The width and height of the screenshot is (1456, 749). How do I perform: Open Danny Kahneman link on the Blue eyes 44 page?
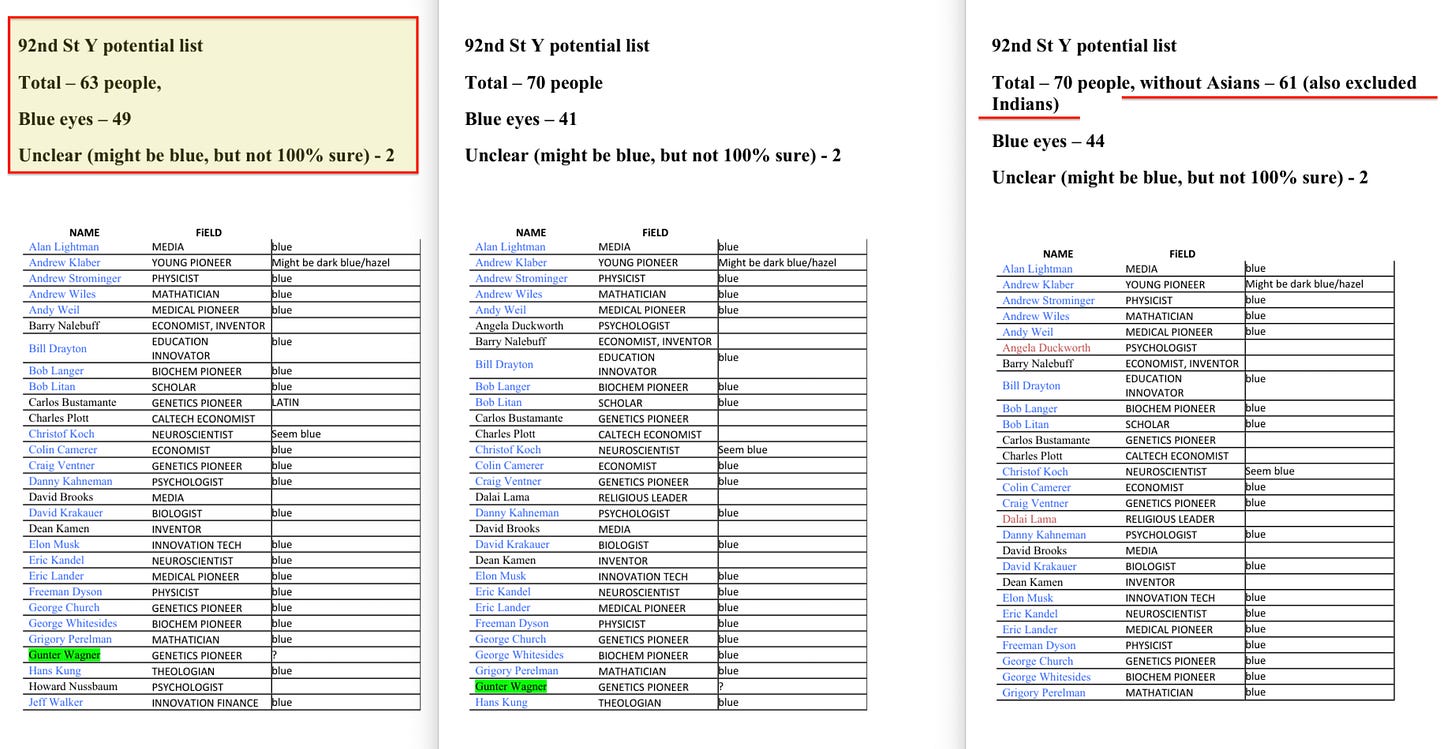(1044, 535)
